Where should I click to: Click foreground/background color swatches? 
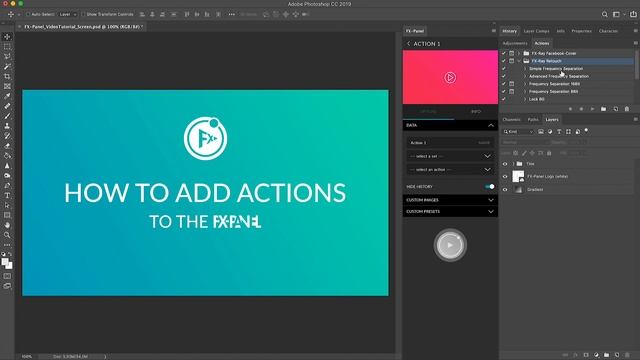(7, 264)
